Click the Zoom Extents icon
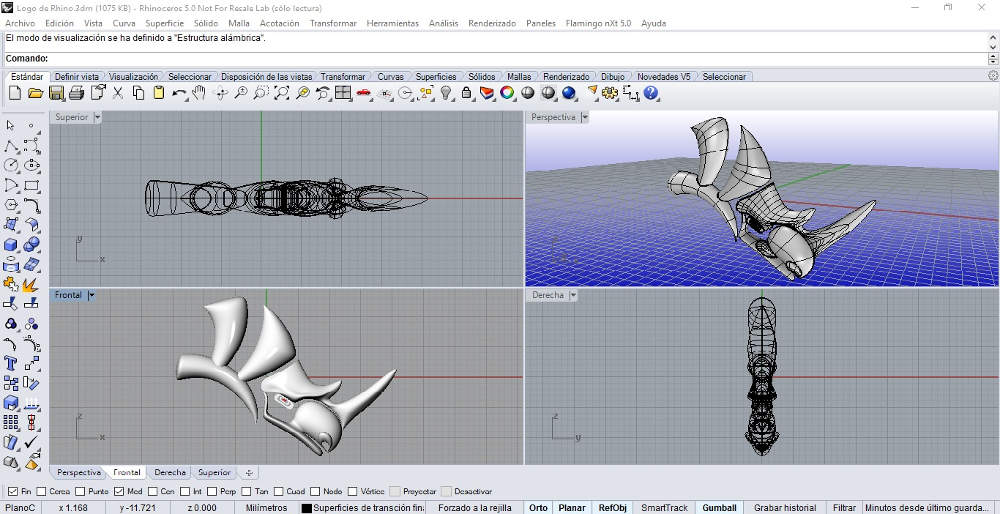Image resolution: width=1000 pixels, height=514 pixels. coord(281,93)
